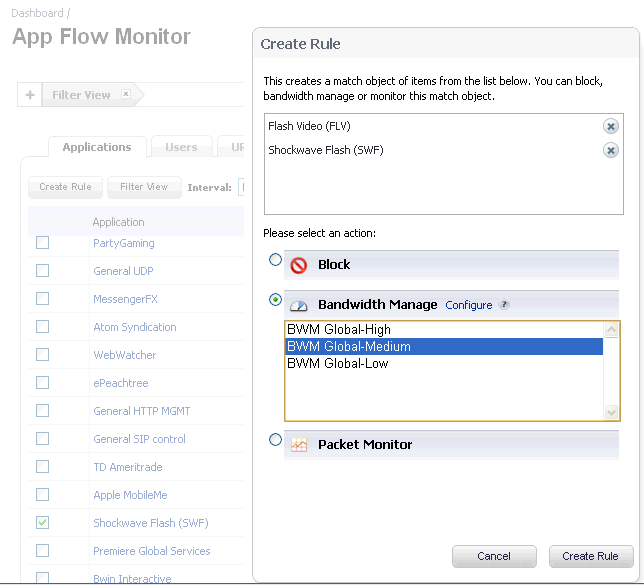Open the Configure bandwidth link
The width and height of the screenshot is (644, 588).
468,305
